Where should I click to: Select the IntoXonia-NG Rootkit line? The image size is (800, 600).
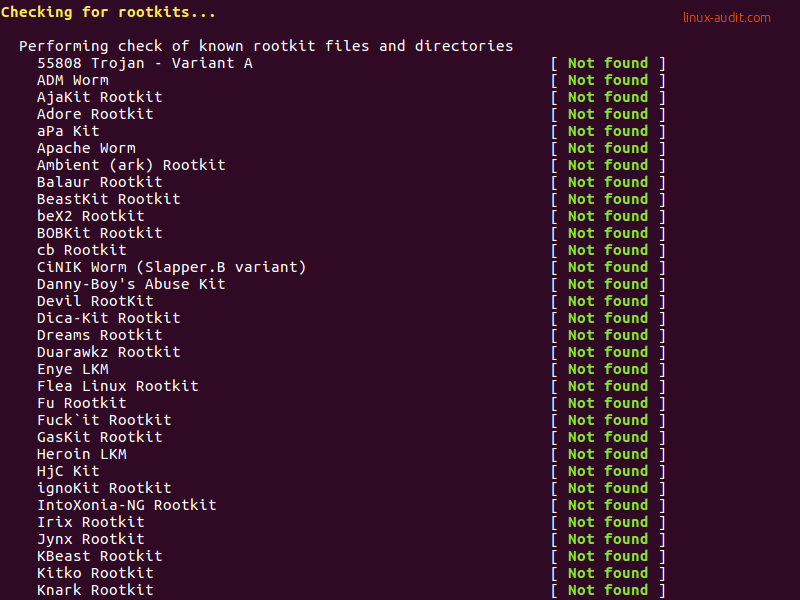coord(127,505)
